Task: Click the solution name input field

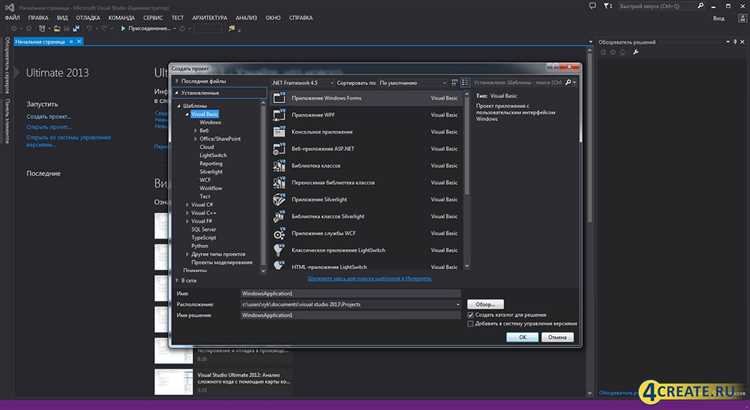Action: pyautogui.click(x=351, y=315)
